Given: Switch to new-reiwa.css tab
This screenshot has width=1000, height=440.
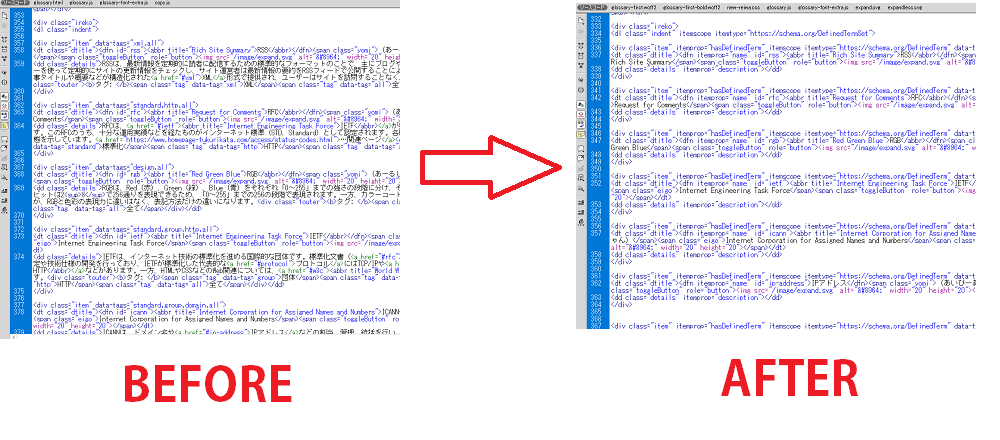Looking at the screenshot, I should click(741, 7).
